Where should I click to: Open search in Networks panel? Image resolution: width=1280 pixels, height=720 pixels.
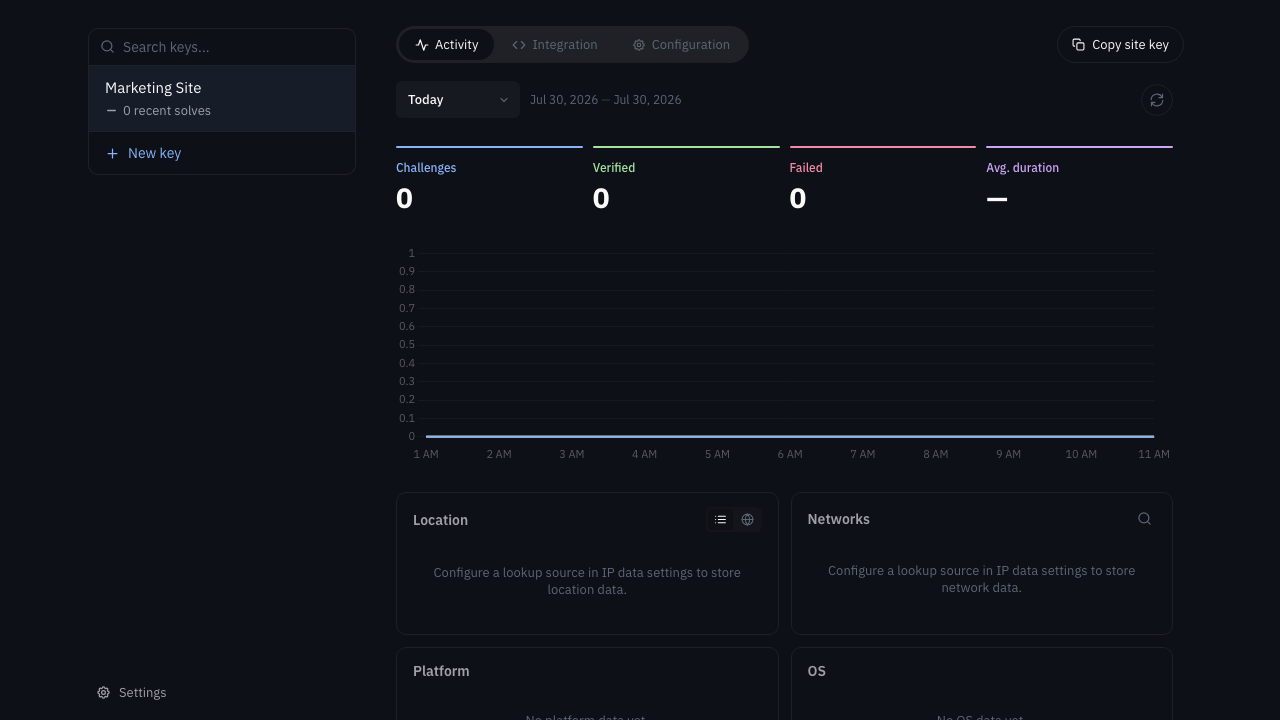(x=1144, y=519)
